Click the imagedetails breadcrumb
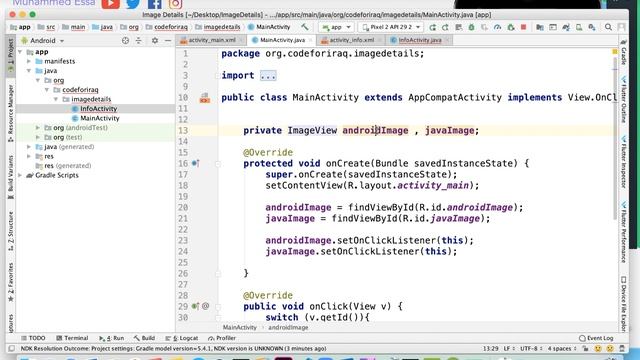Image resolution: width=640 pixels, height=360 pixels. (x=218, y=27)
